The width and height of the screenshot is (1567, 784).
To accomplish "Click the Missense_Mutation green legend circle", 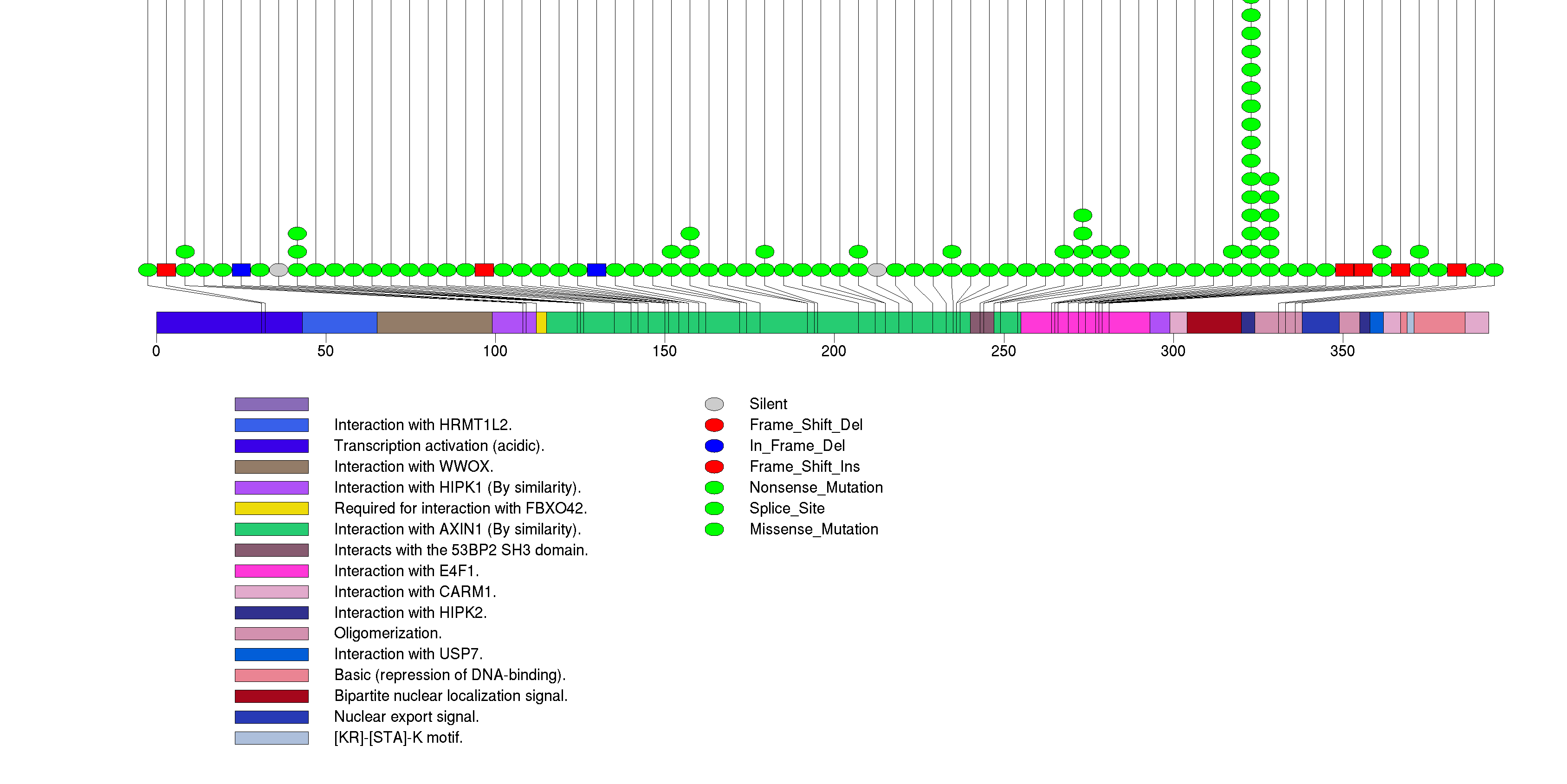I will 713,529.
